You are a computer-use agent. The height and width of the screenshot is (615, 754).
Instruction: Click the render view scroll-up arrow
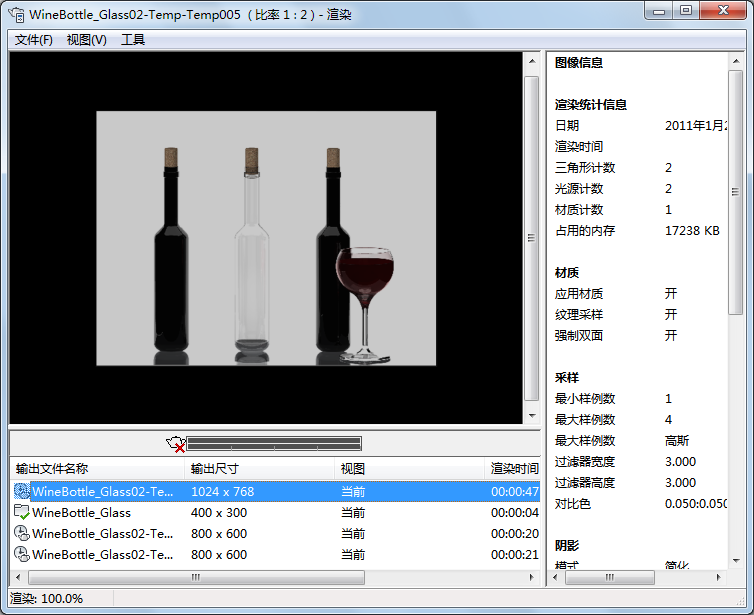click(x=532, y=62)
